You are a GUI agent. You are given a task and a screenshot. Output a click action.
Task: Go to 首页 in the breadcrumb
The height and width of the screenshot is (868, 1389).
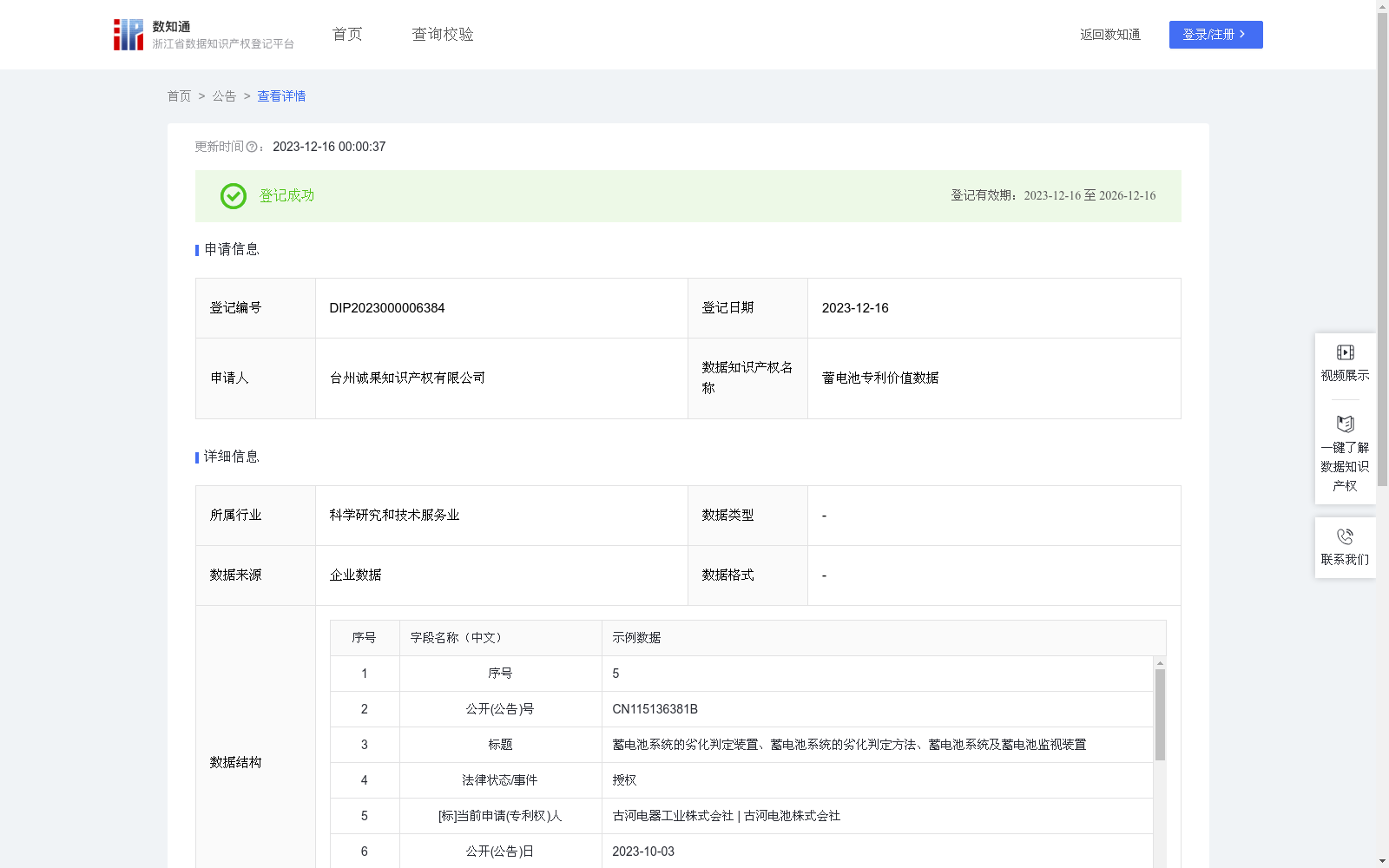point(179,96)
